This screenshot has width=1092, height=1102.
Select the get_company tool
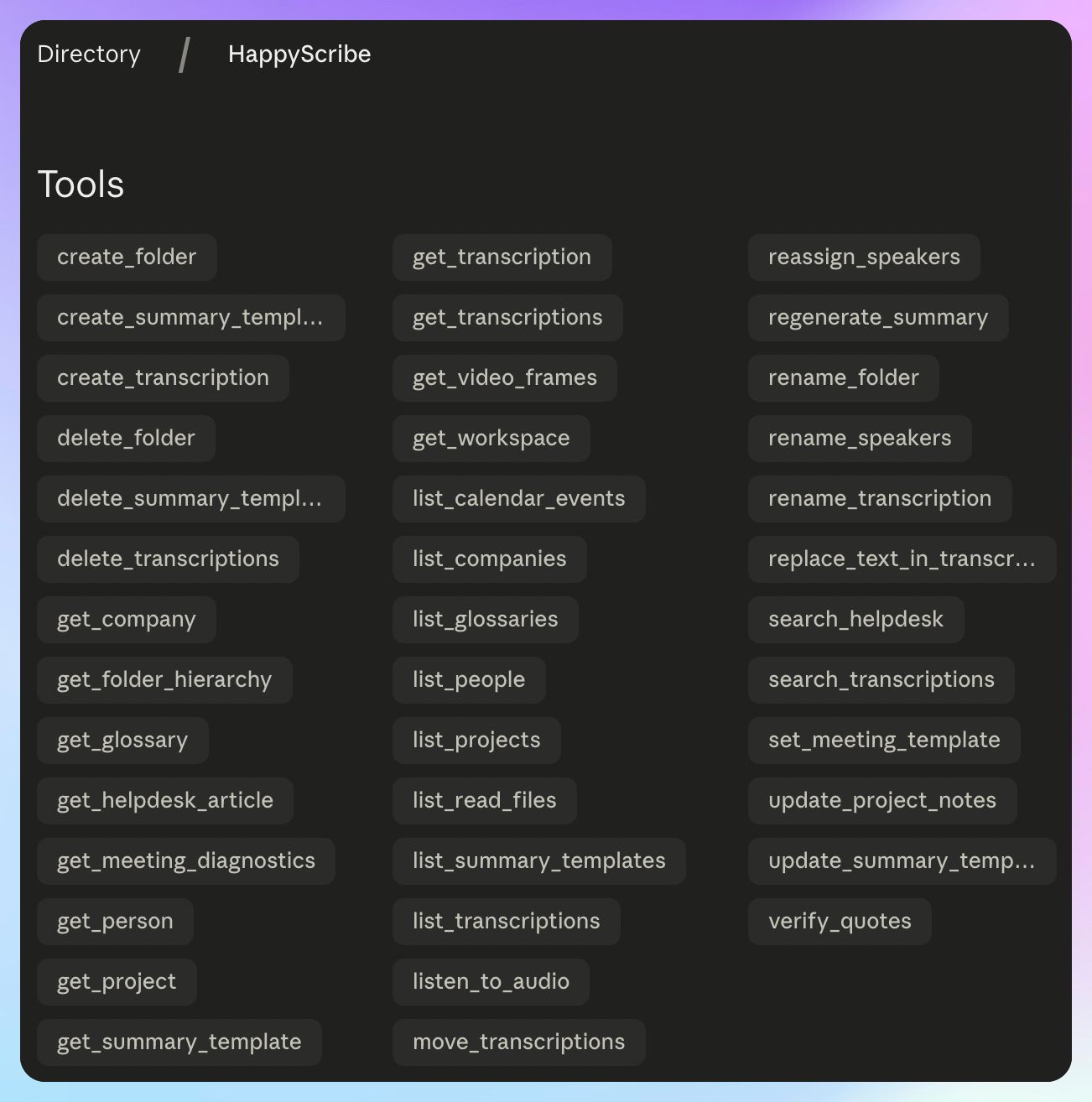[x=127, y=620]
